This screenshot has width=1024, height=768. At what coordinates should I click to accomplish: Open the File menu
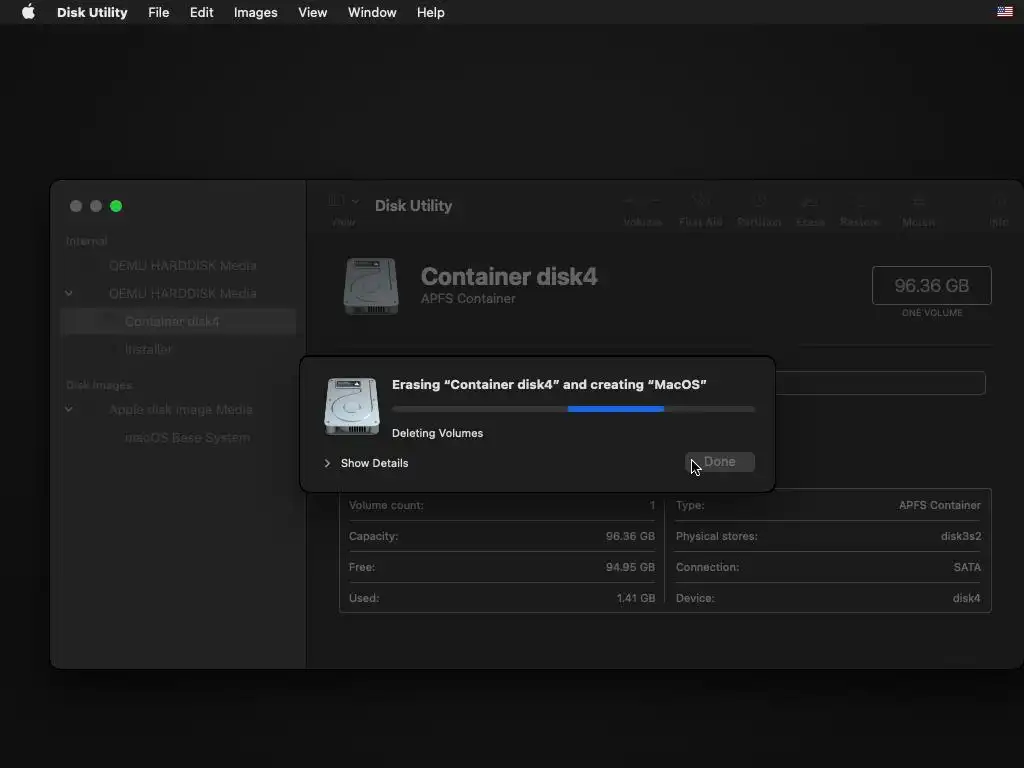(159, 12)
